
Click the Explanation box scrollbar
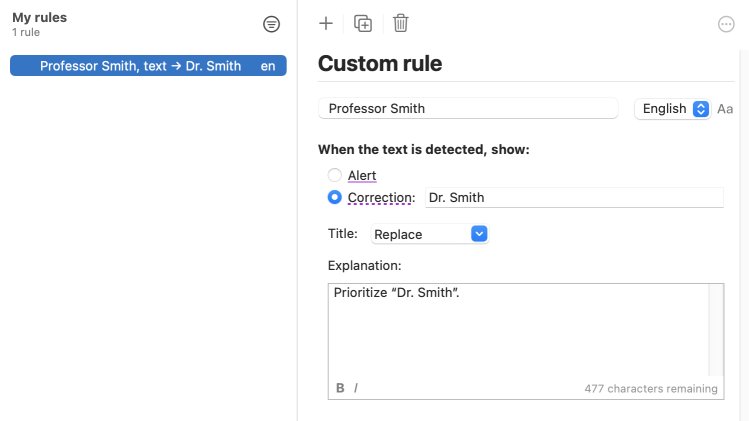(715, 330)
